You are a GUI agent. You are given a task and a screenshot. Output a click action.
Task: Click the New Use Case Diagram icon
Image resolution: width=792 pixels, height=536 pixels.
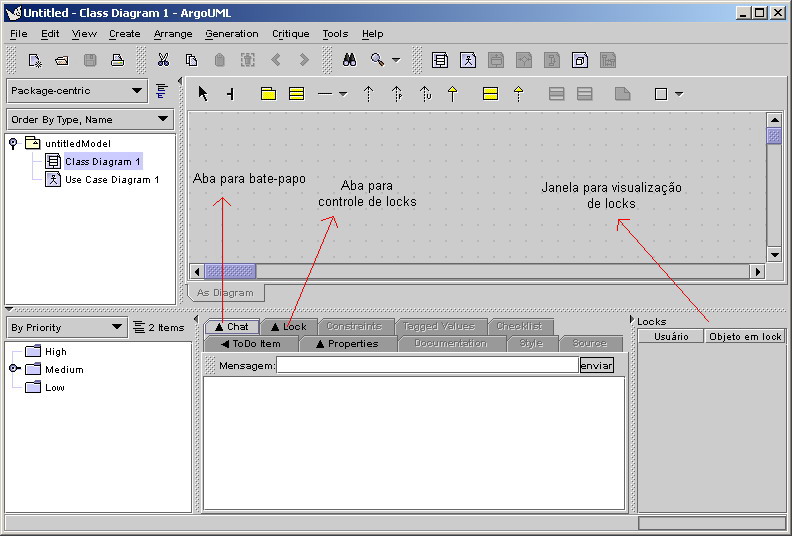click(467, 60)
